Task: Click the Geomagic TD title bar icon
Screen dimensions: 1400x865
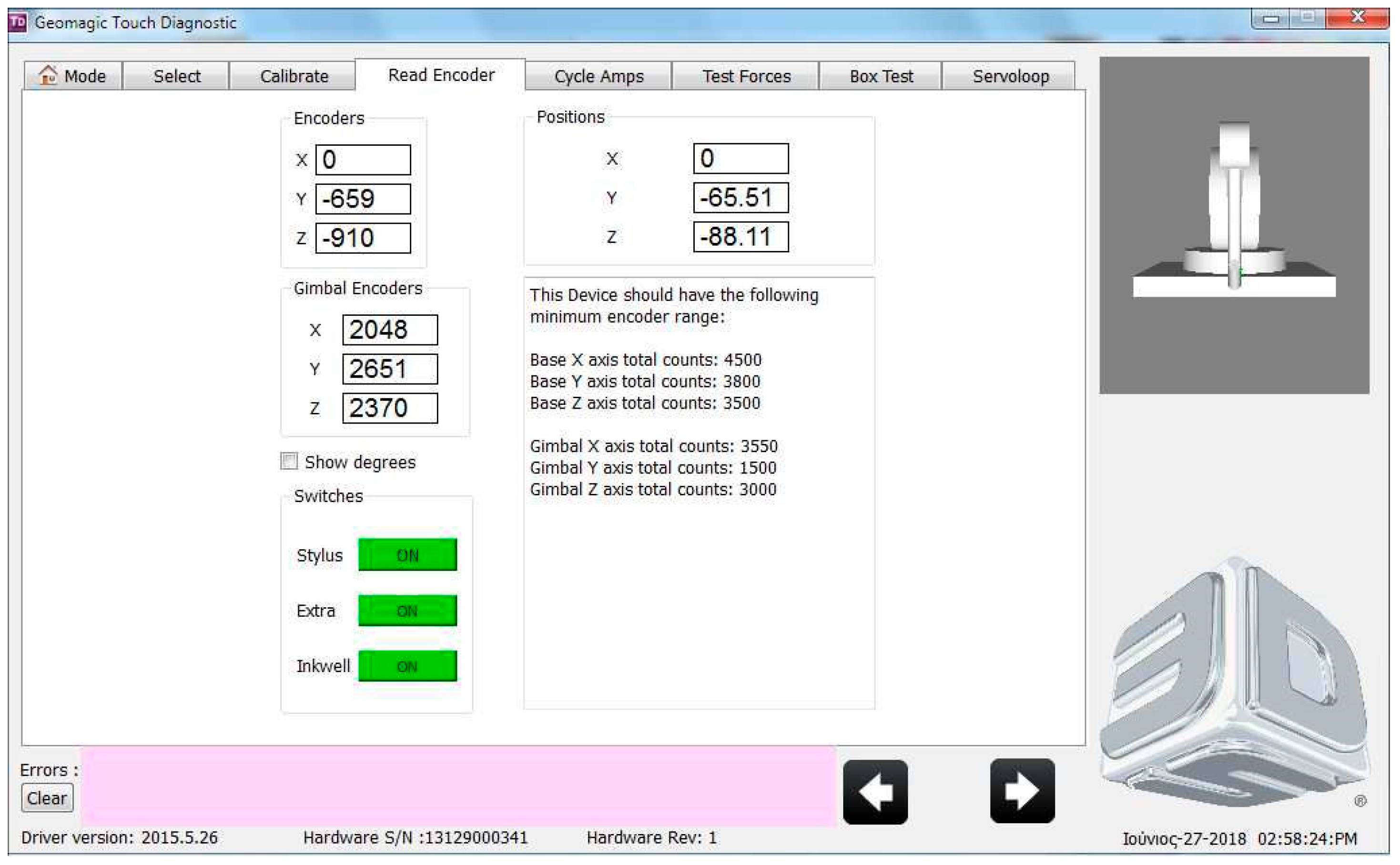Action: [18, 22]
